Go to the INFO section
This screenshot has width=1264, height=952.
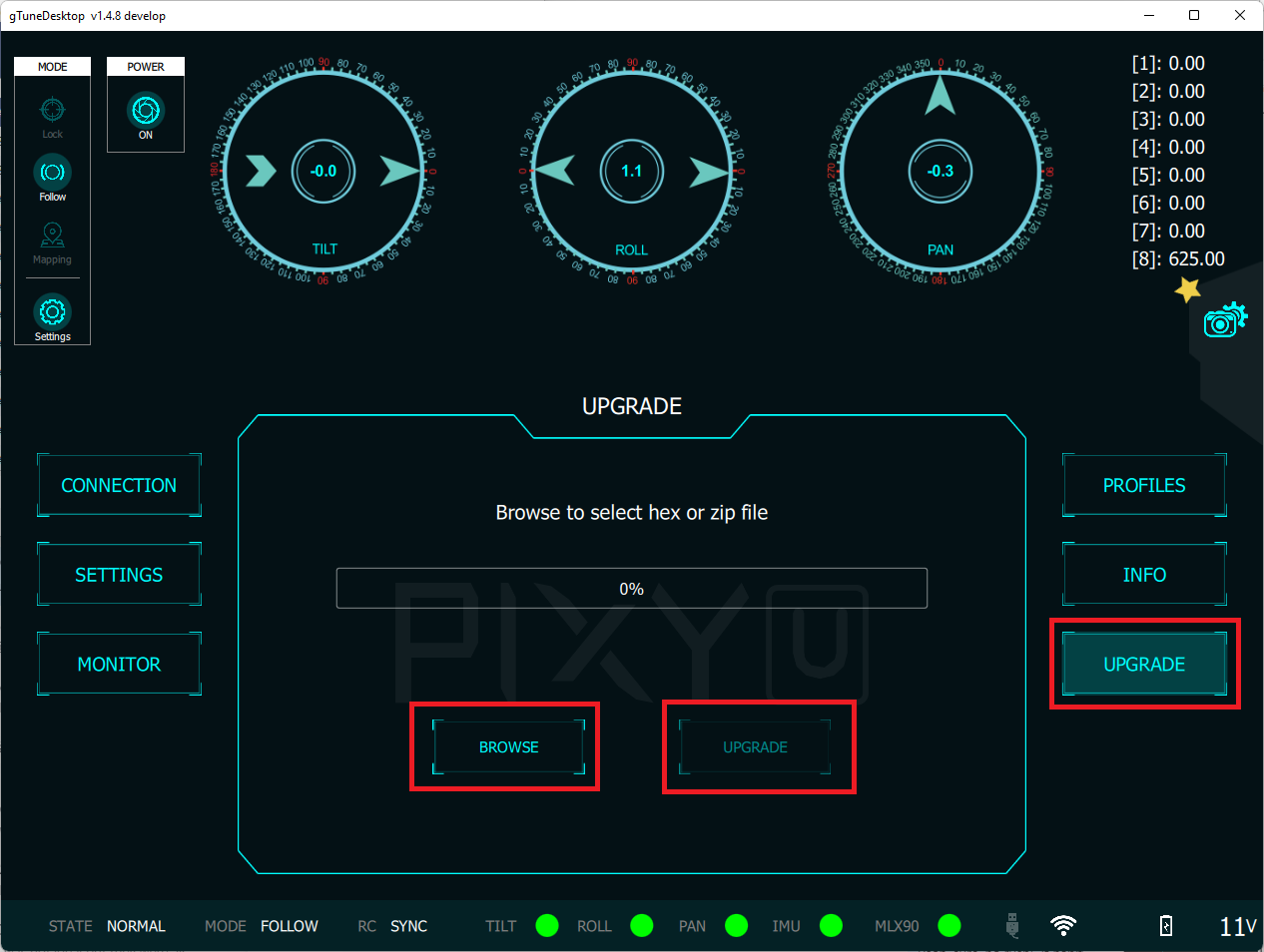(x=1144, y=575)
